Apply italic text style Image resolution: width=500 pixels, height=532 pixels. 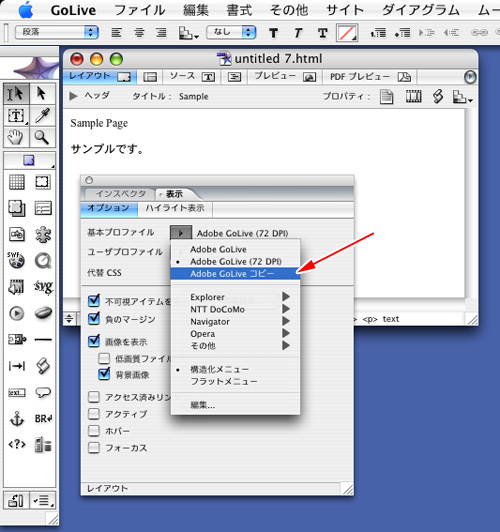(x=298, y=33)
